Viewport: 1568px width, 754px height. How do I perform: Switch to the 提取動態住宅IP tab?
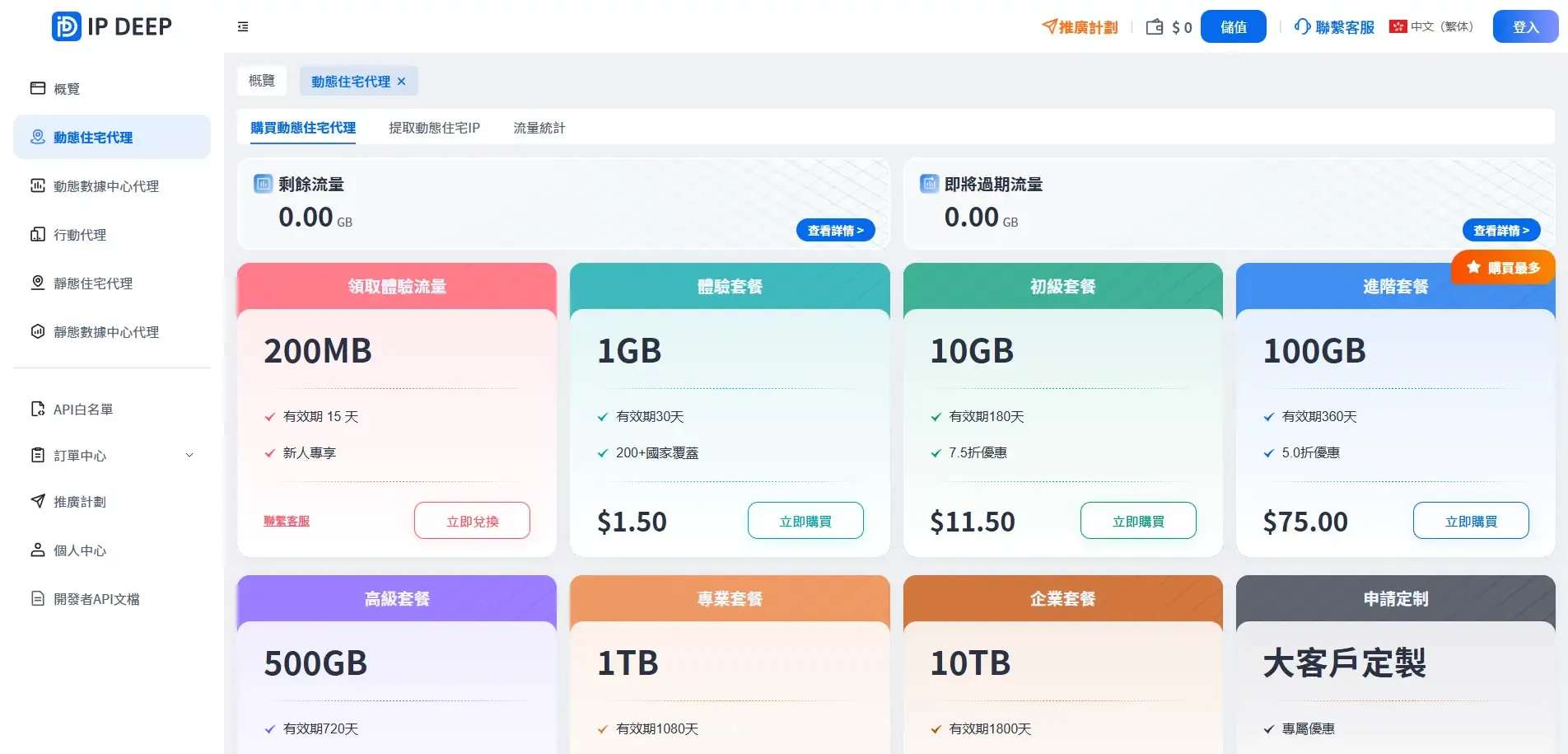coord(434,128)
